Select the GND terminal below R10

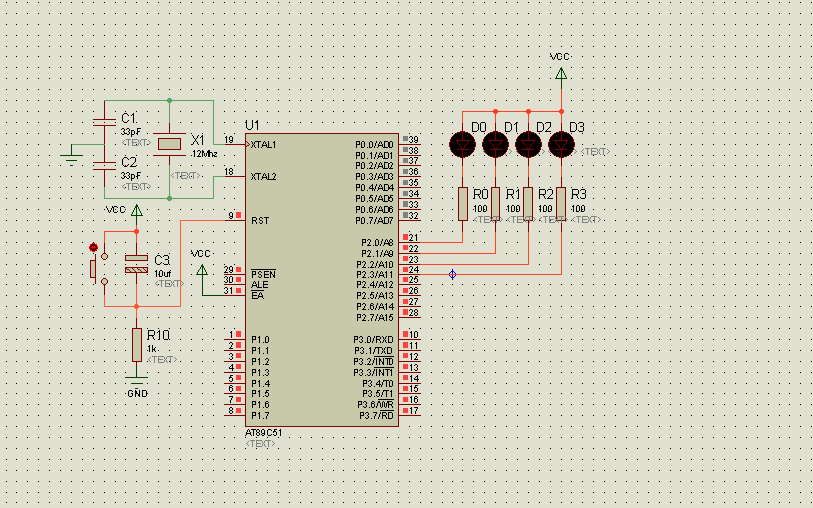(137, 380)
